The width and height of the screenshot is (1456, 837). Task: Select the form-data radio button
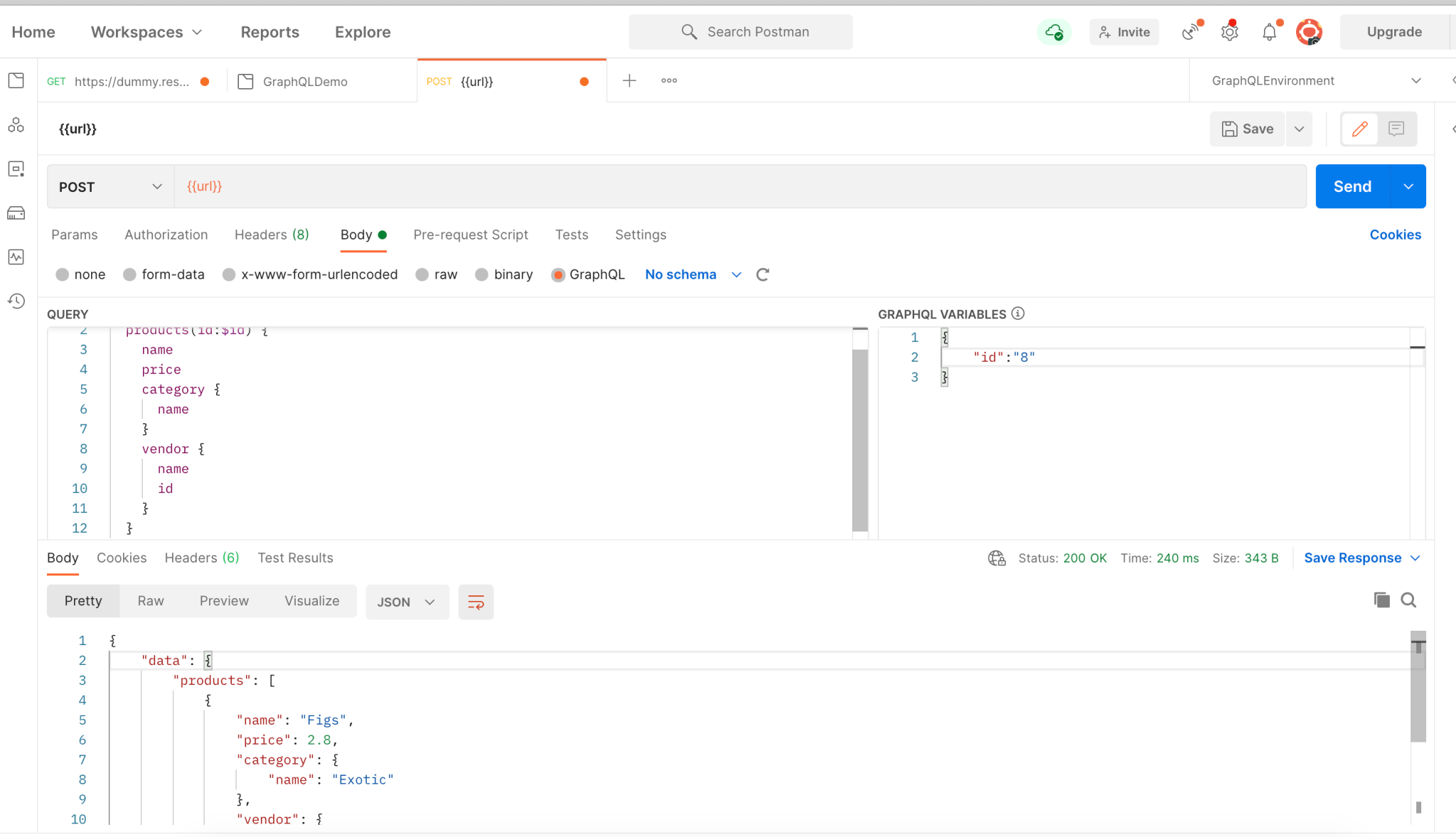point(129,274)
